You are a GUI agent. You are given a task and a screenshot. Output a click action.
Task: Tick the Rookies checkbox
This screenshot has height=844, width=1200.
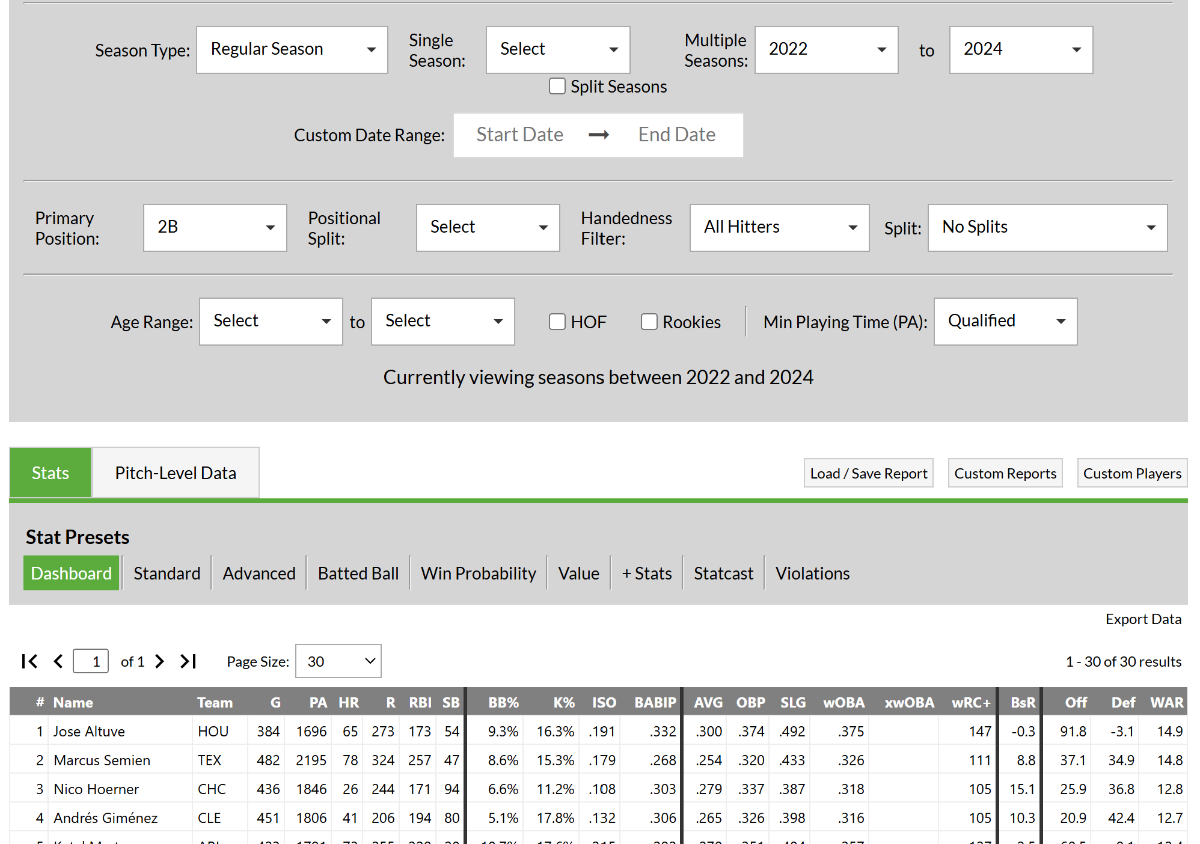coord(649,322)
